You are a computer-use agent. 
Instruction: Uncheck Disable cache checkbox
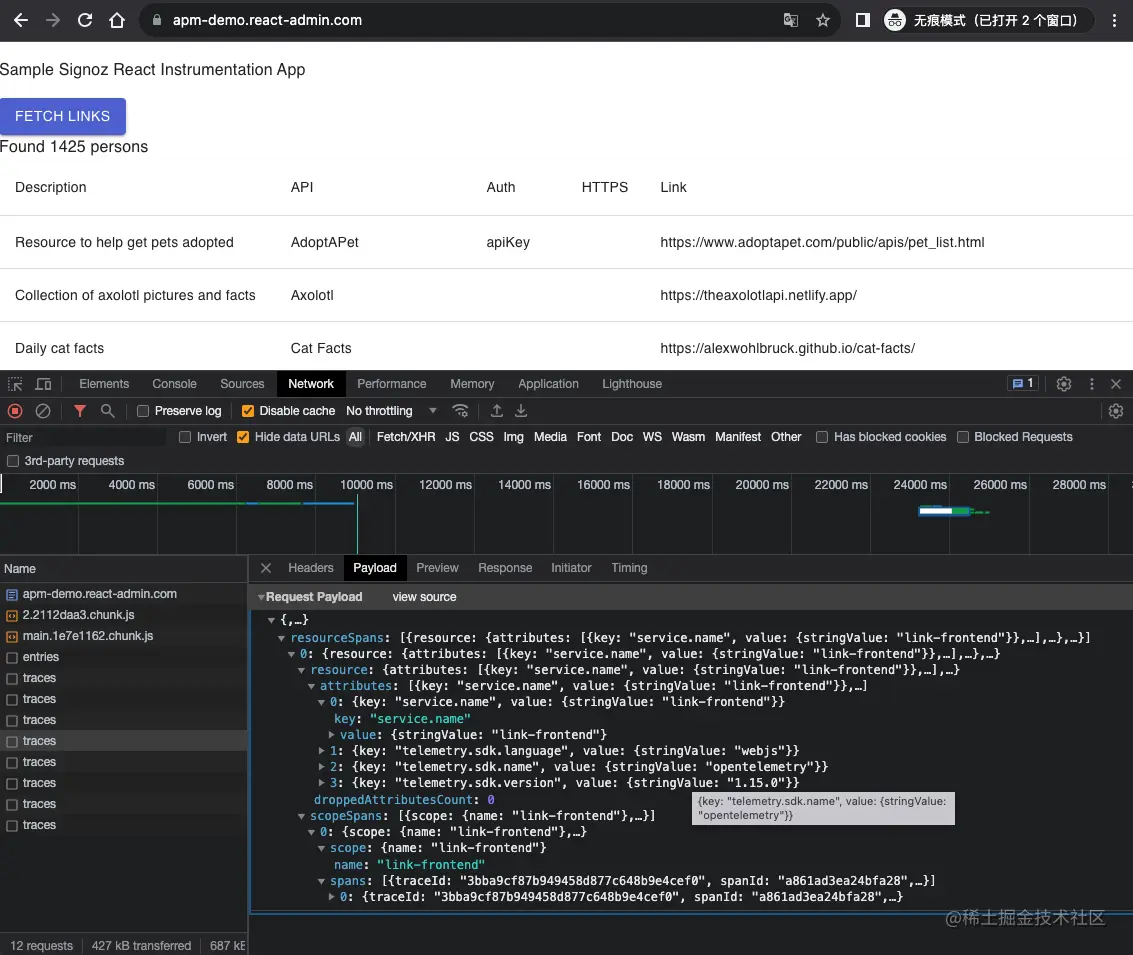[x=248, y=411]
